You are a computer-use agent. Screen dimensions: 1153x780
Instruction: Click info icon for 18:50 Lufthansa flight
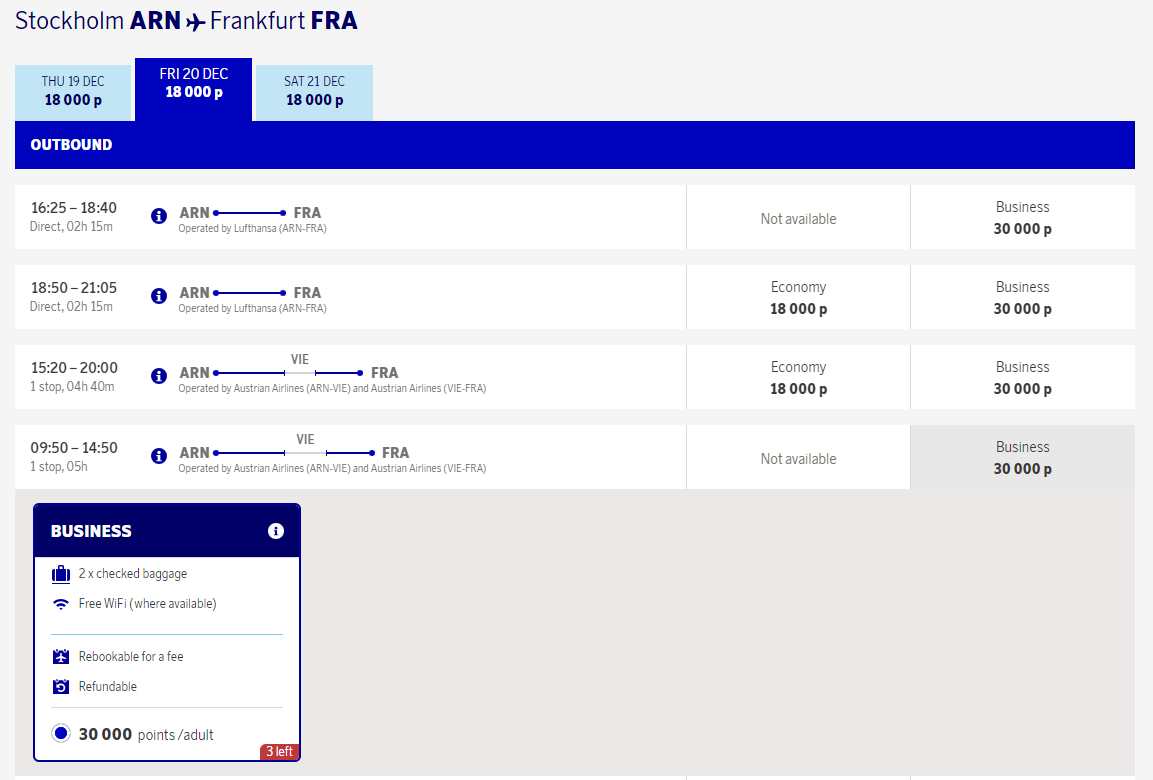coord(159,296)
